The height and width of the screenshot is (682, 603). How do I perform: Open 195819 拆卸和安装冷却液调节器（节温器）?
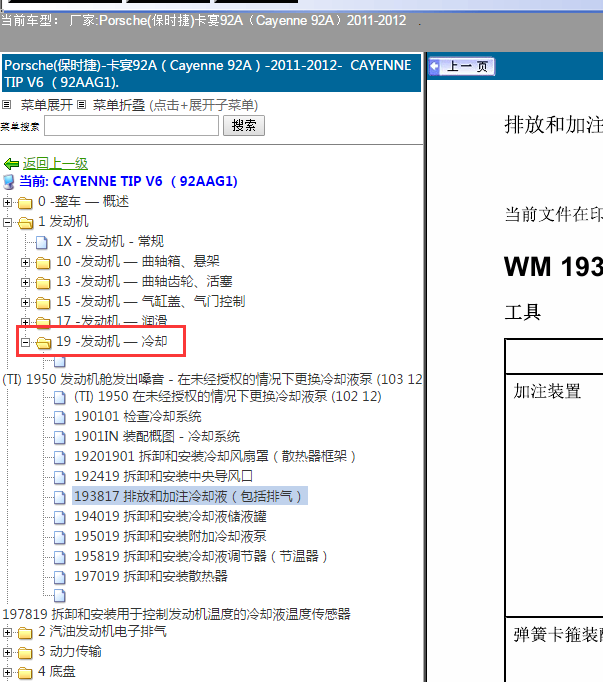click(x=201, y=557)
